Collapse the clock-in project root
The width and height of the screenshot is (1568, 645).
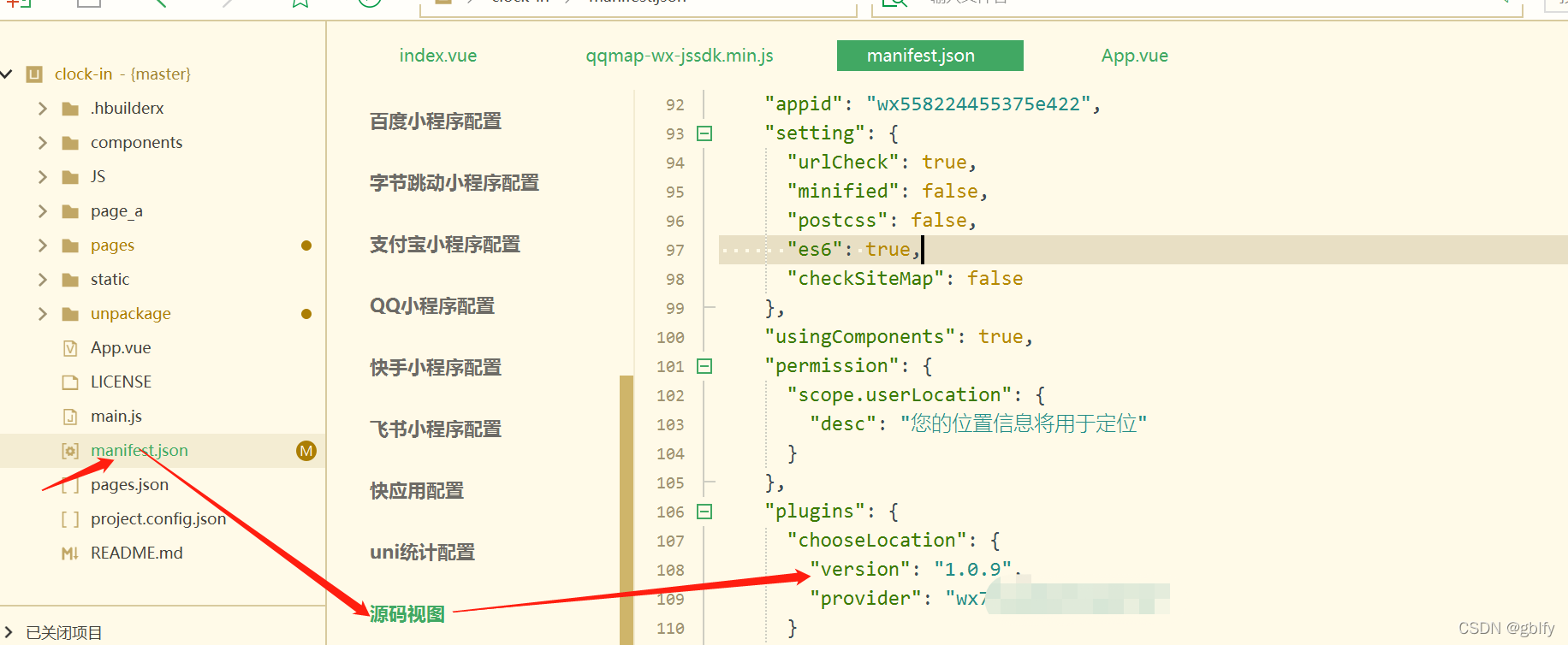pyautogui.click(x=6, y=74)
